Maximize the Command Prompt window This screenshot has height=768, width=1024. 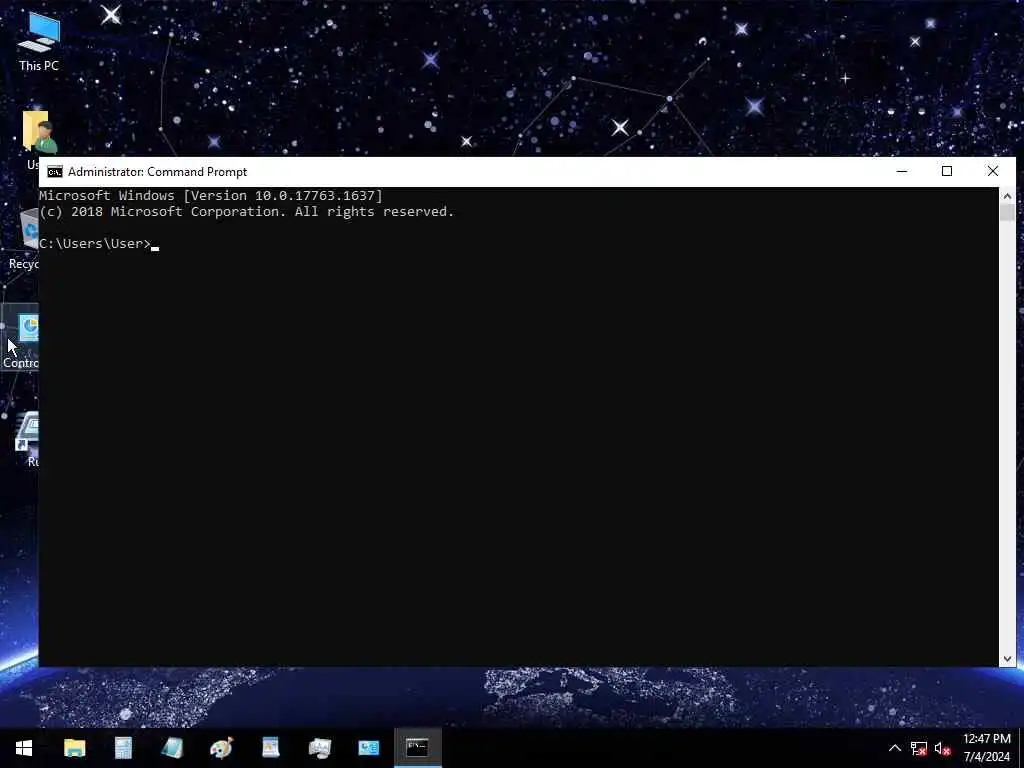pos(947,172)
